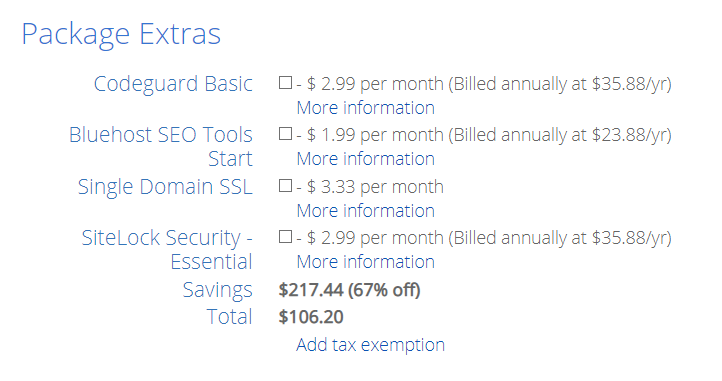This screenshot has height=381, width=722.
Task: Tick the Bluehost SEO Tools Start checkbox
Action: [285, 134]
